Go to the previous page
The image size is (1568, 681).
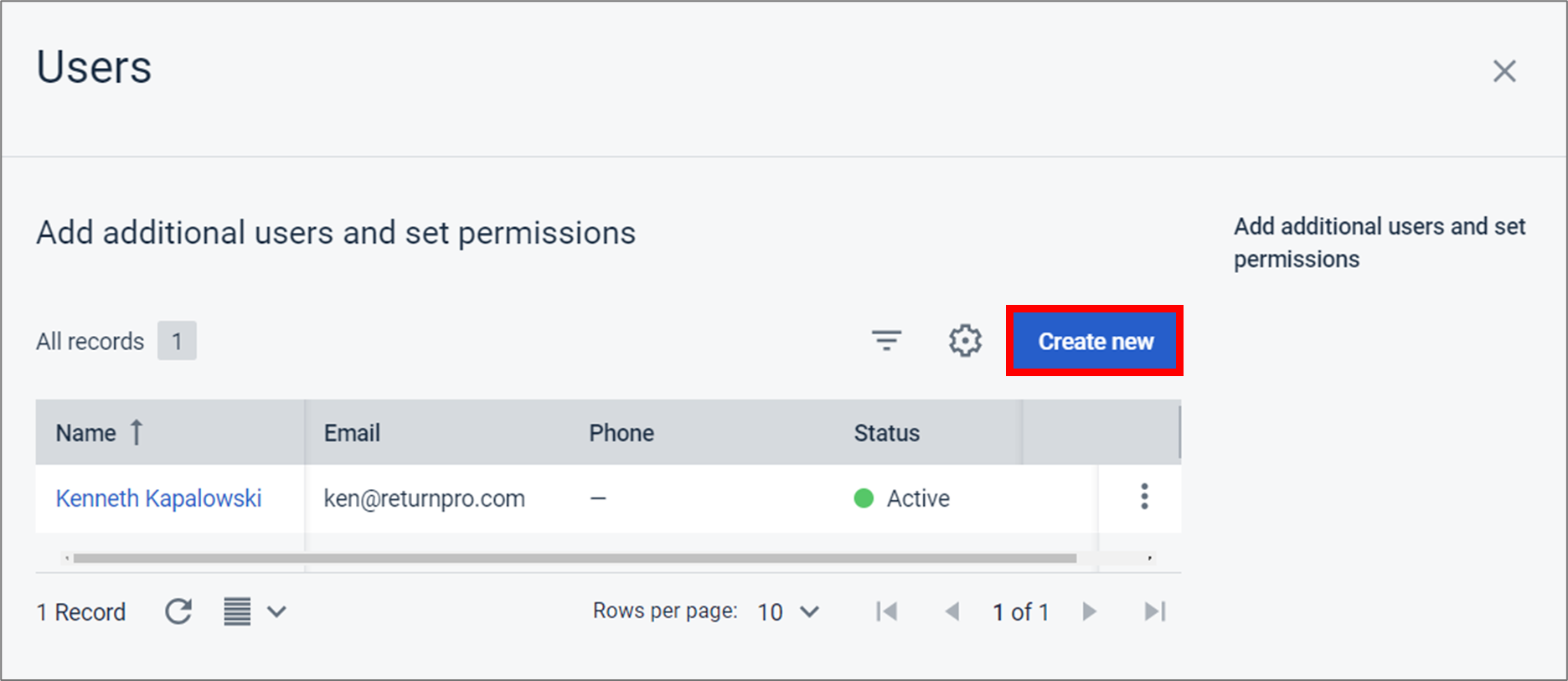pyautogui.click(x=952, y=611)
